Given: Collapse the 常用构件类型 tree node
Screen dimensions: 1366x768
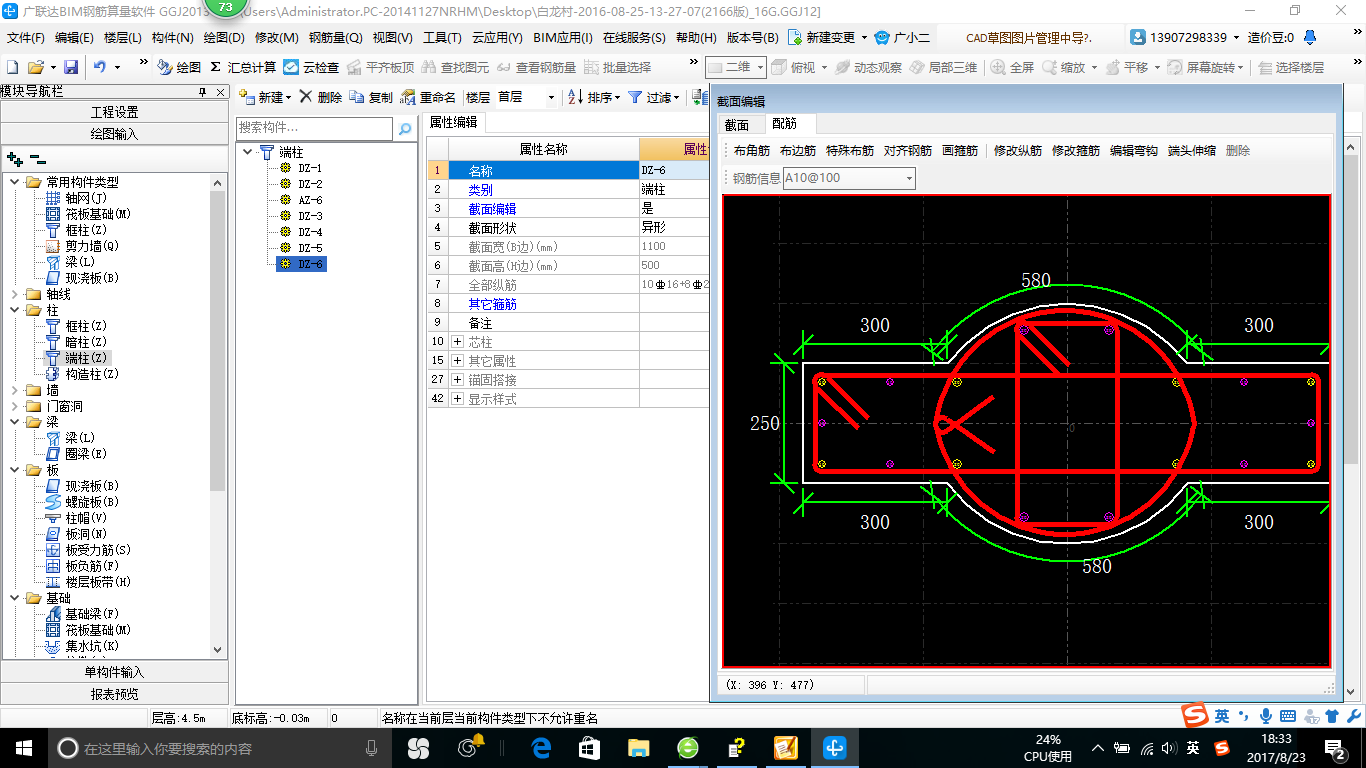Looking at the screenshot, I should tap(15, 182).
